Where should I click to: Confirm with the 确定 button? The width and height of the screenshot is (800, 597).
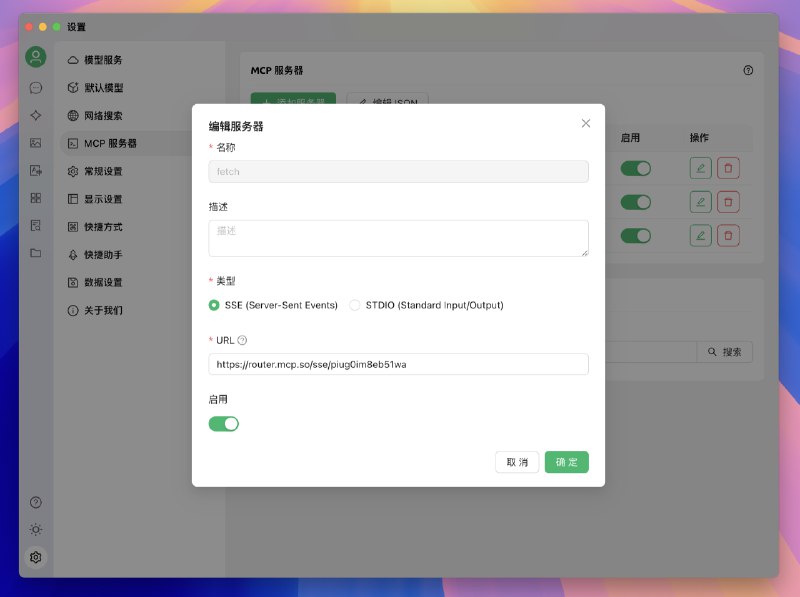pyautogui.click(x=566, y=462)
